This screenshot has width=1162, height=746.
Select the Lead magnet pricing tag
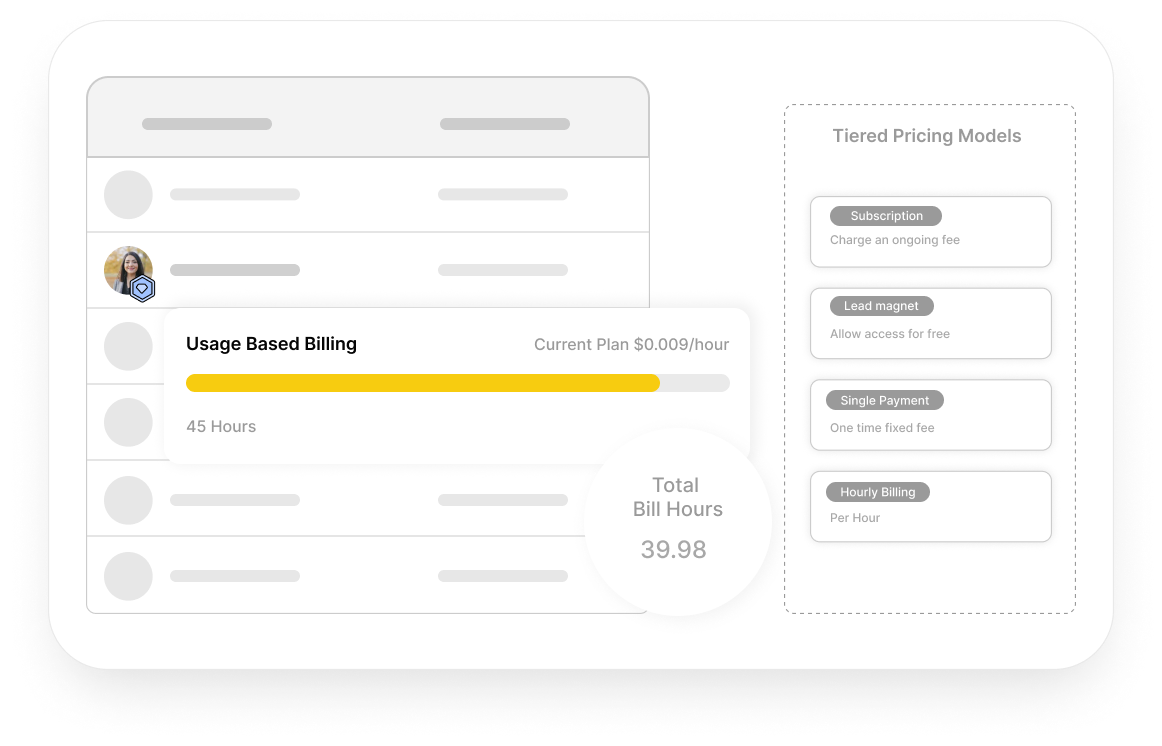(881, 306)
